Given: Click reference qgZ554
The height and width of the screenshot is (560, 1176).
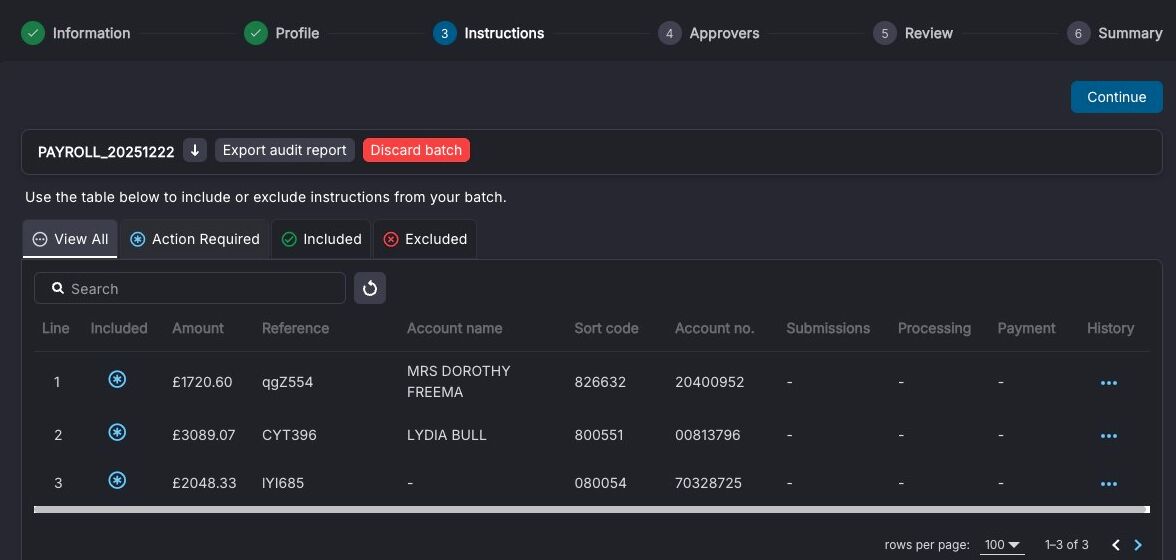Looking at the screenshot, I should [287, 382].
